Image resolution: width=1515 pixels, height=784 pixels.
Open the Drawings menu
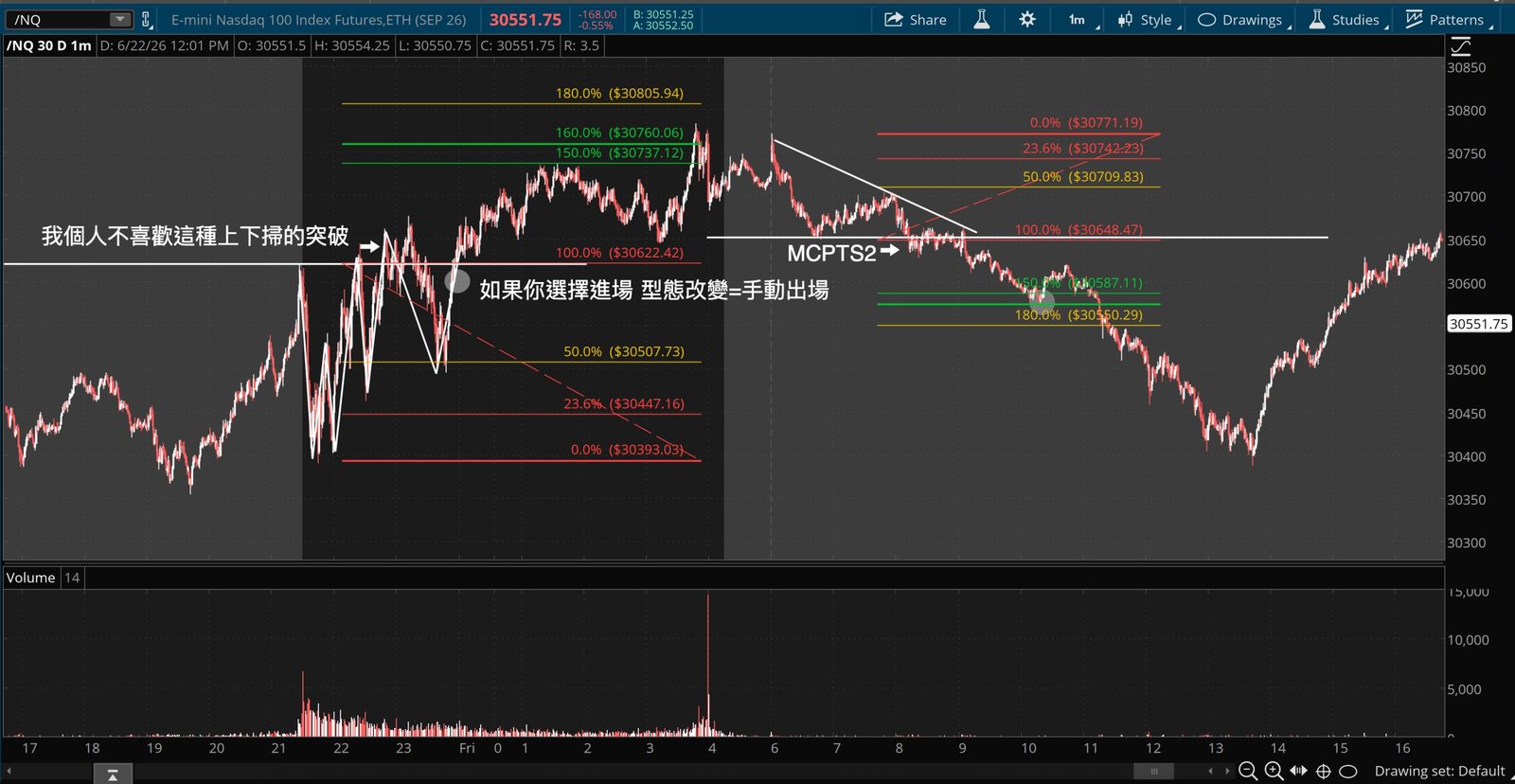pyautogui.click(x=1242, y=19)
